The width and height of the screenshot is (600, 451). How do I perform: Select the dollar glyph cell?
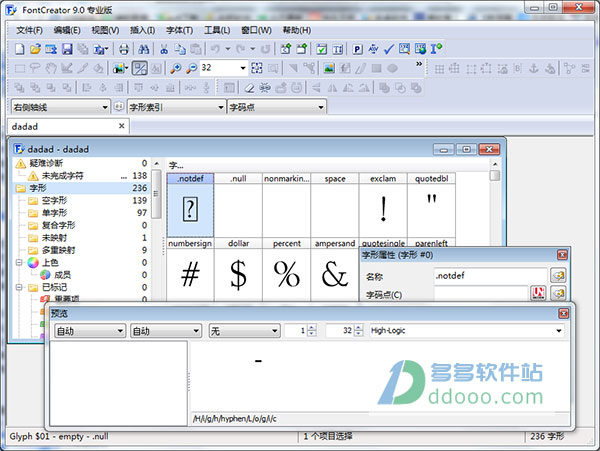238,270
